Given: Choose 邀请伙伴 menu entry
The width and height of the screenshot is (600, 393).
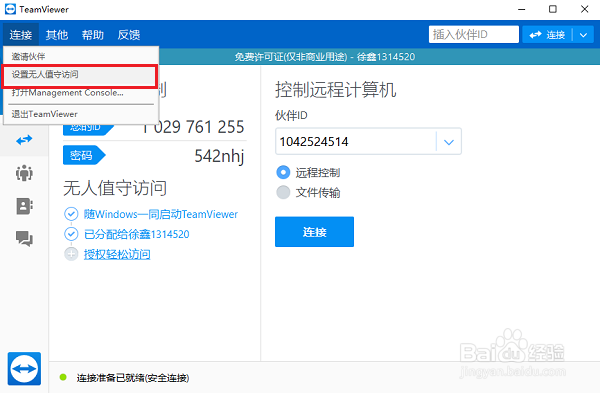Looking at the screenshot, I should pyautogui.click(x=81, y=56).
